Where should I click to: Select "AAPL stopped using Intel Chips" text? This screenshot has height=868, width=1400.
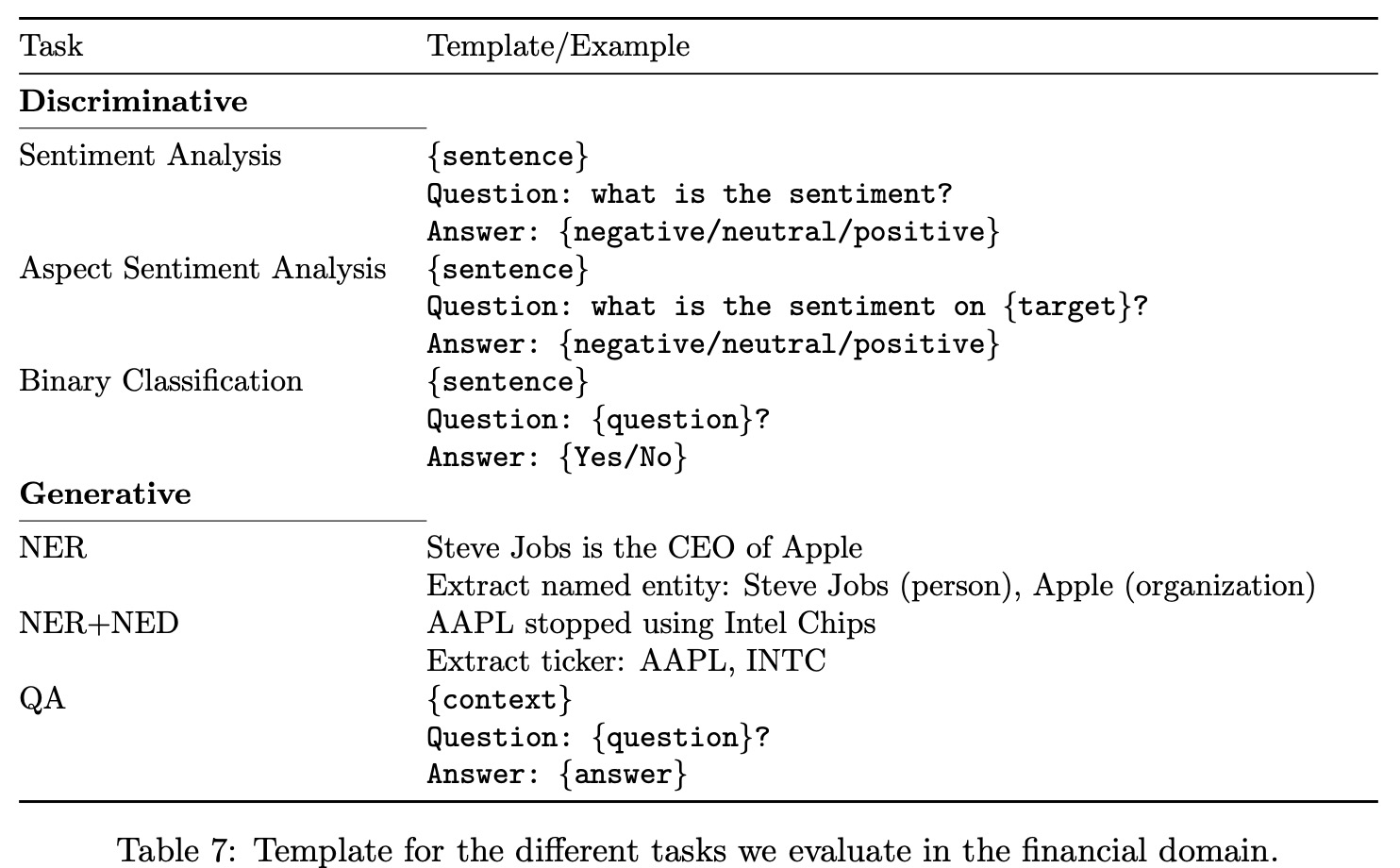(651, 624)
